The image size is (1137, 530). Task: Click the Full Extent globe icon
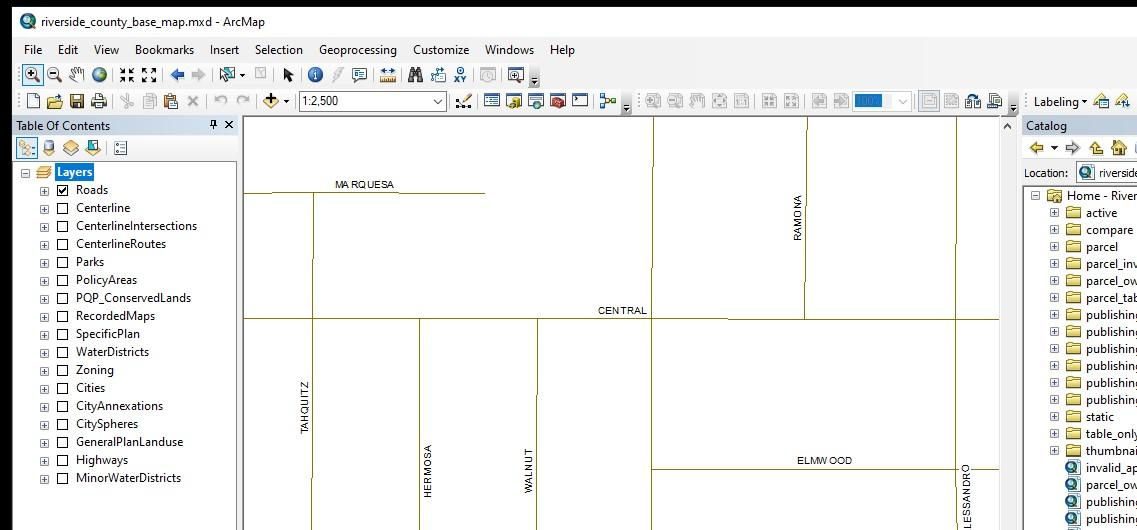pyautogui.click(x=100, y=75)
